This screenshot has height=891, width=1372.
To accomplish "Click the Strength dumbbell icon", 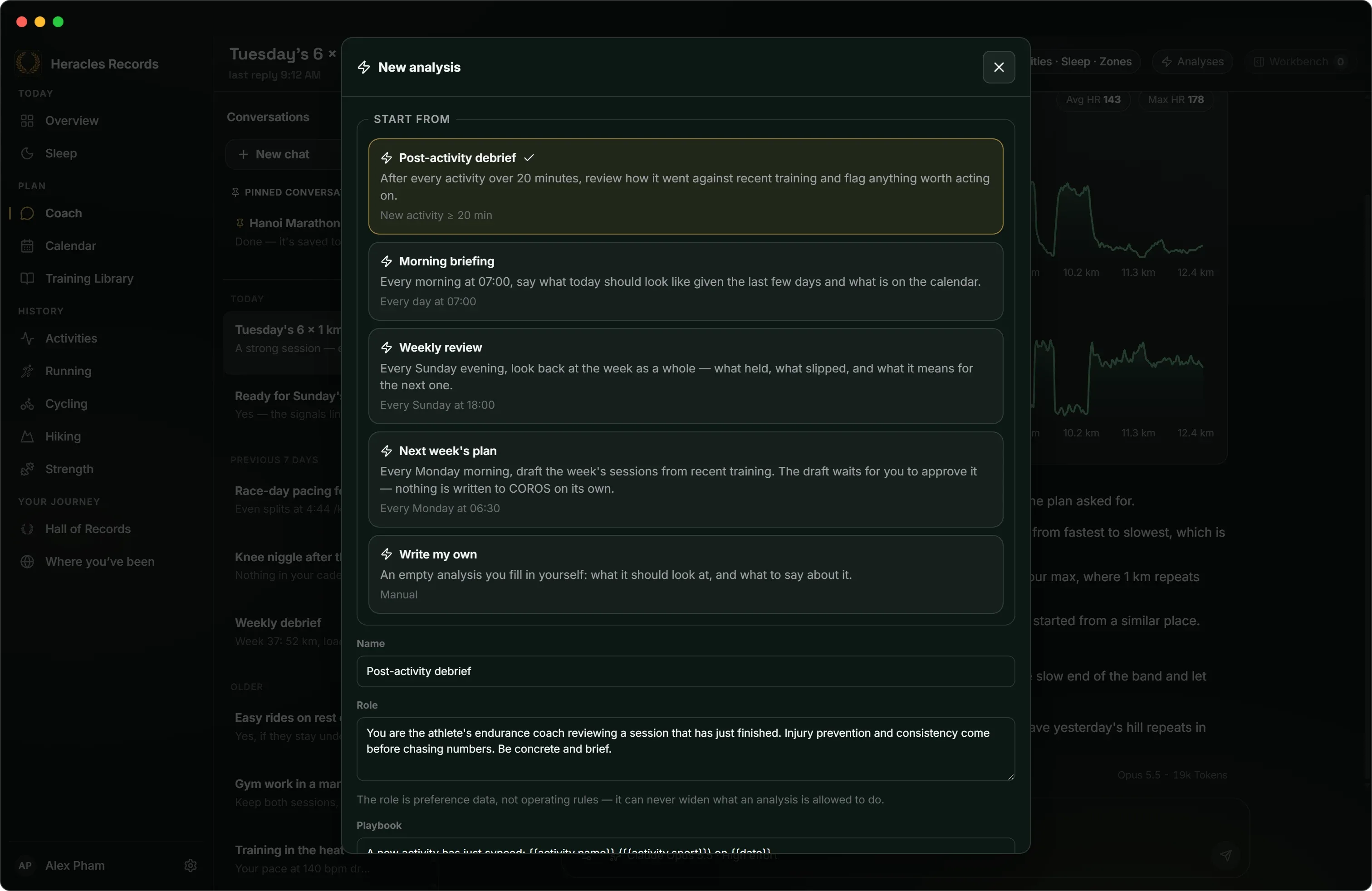I will 27,469.
